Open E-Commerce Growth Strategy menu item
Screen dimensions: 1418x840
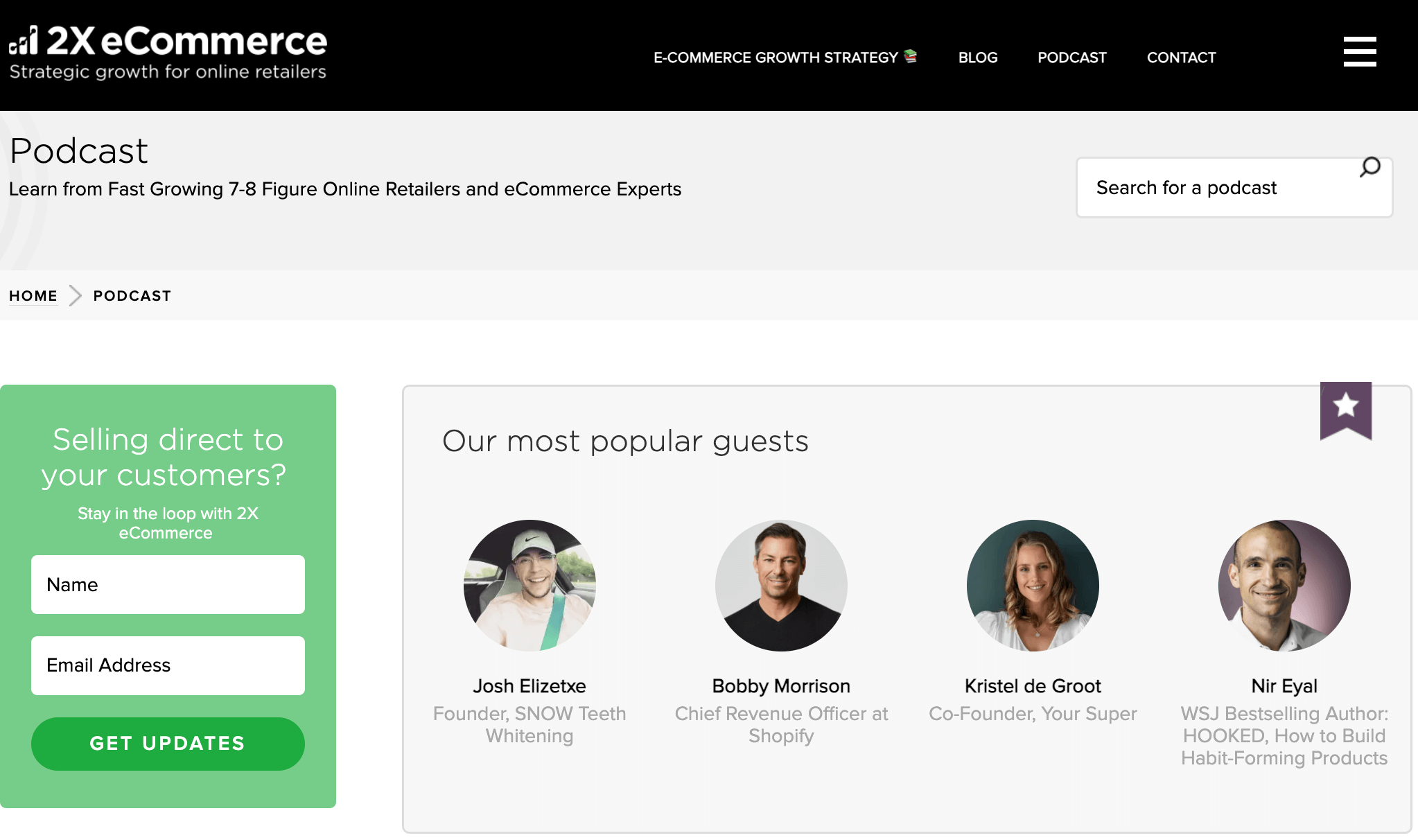point(785,58)
